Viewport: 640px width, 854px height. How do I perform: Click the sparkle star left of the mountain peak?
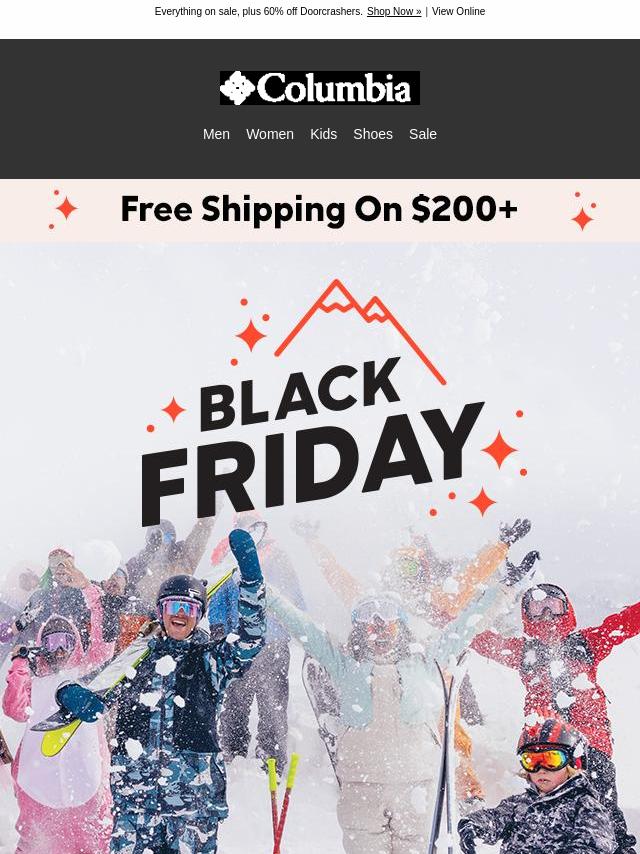pyautogui.click(x=251, y=335)
